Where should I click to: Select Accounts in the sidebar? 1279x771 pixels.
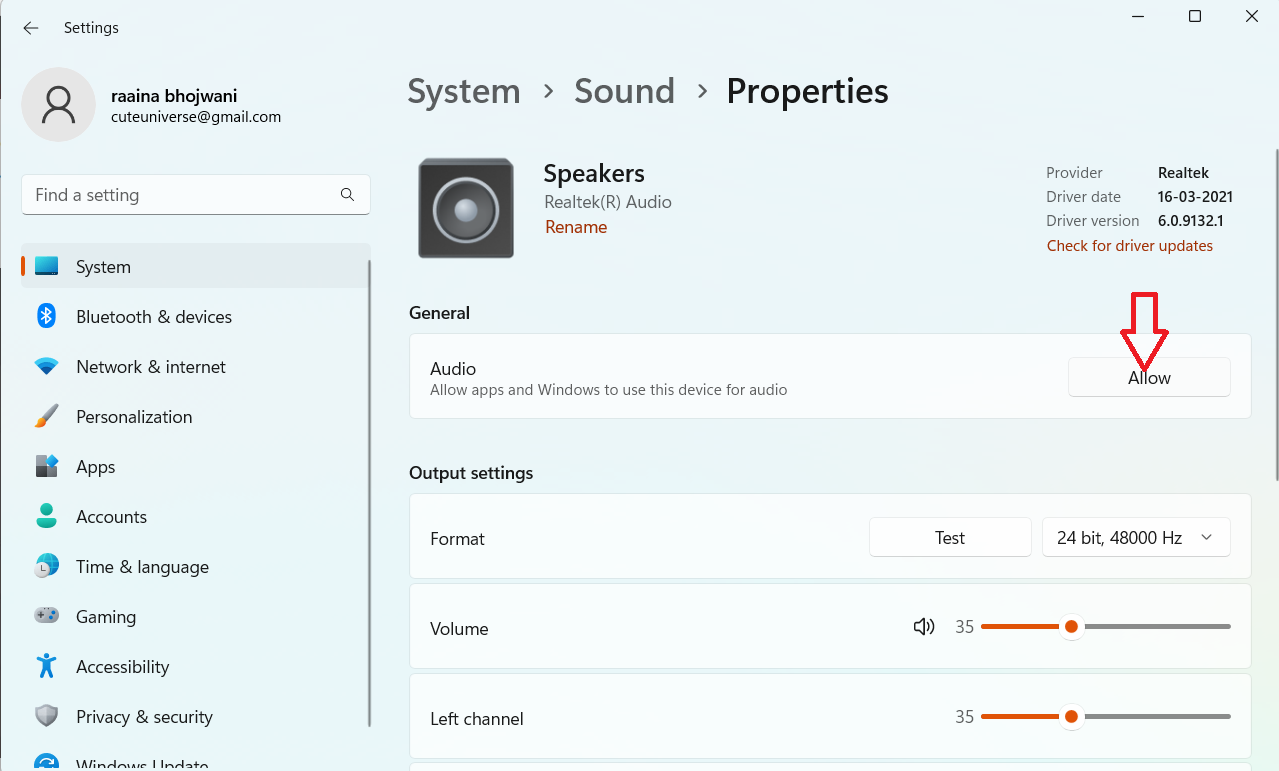coord(111,517)
